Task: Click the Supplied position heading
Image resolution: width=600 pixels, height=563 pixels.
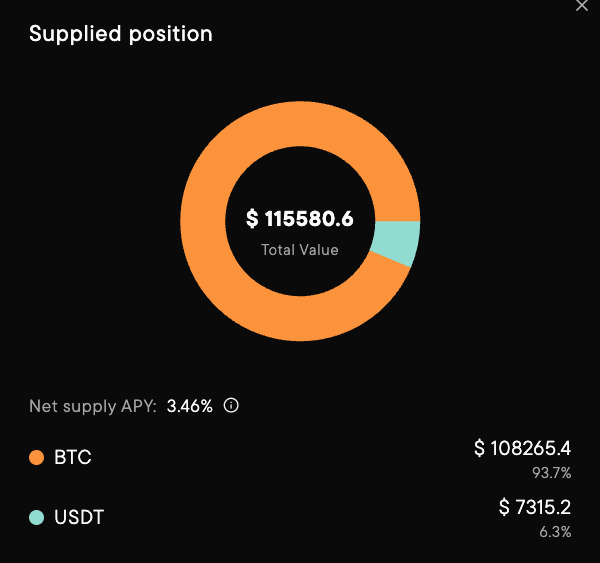Action: pos(121,34)
